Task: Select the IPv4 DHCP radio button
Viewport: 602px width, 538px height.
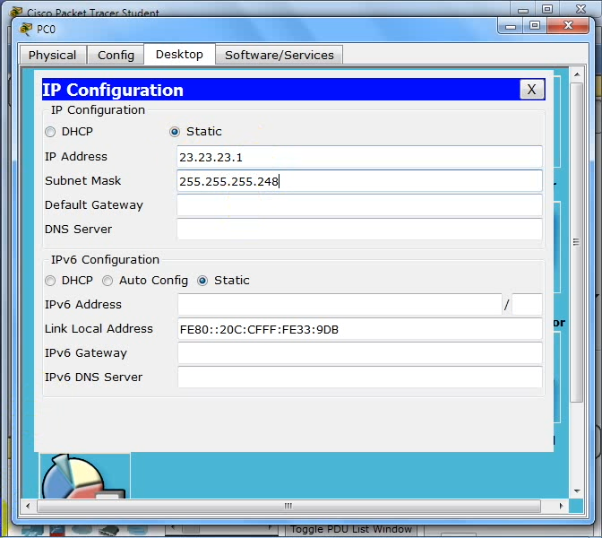Action: [50, 132]
